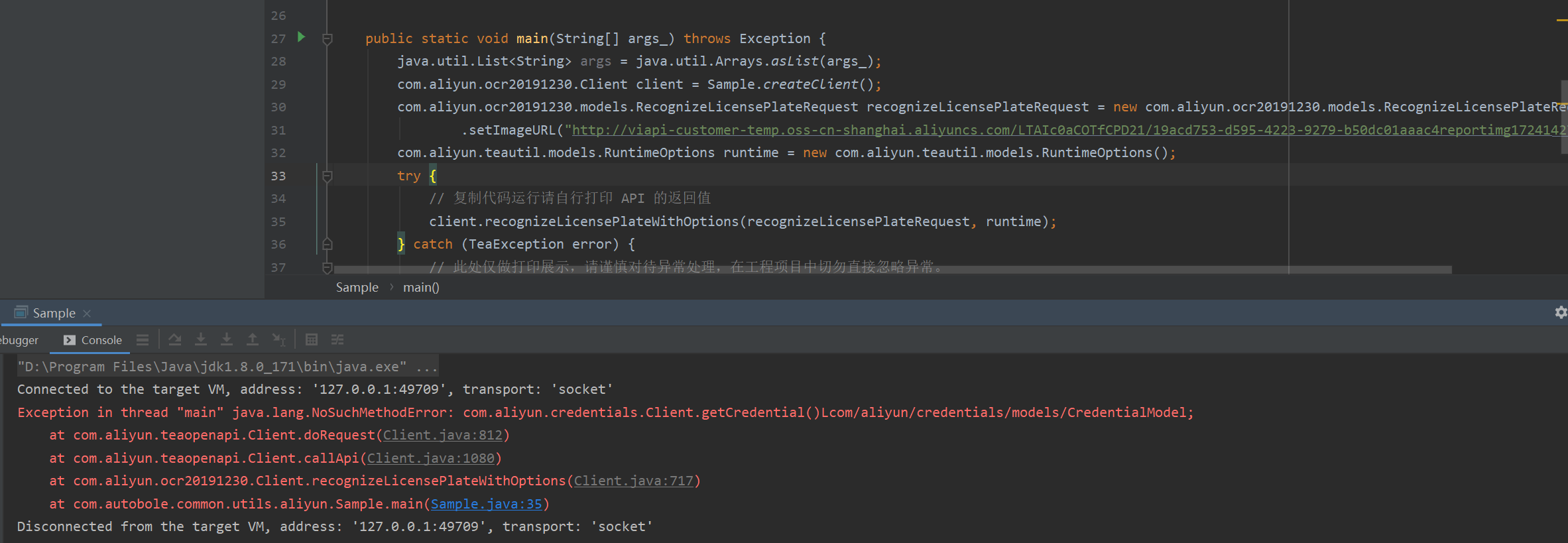Open the Sample.java:35 stack trace link

pos(487,504)
